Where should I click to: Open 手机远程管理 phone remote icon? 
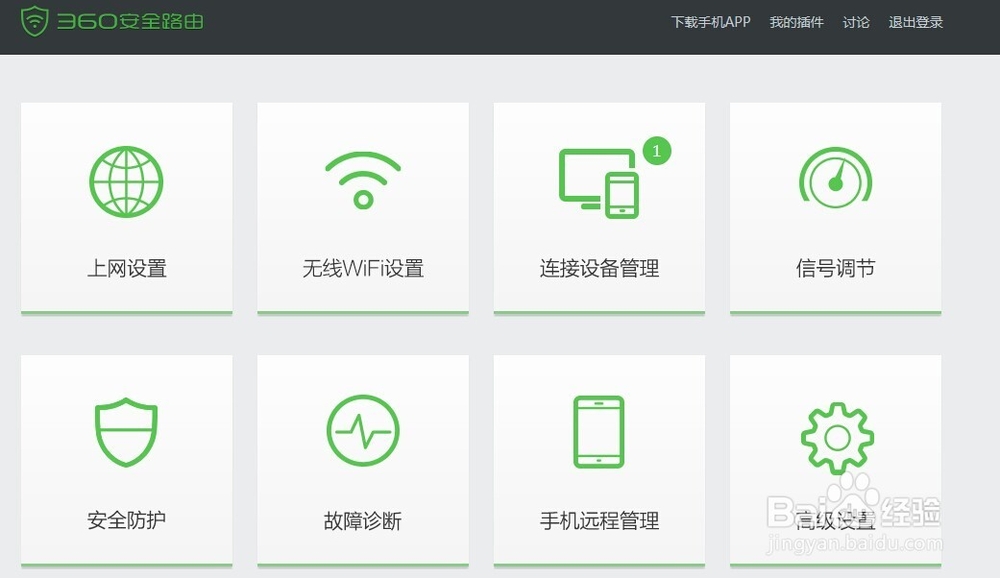click(x=598, y=432)
